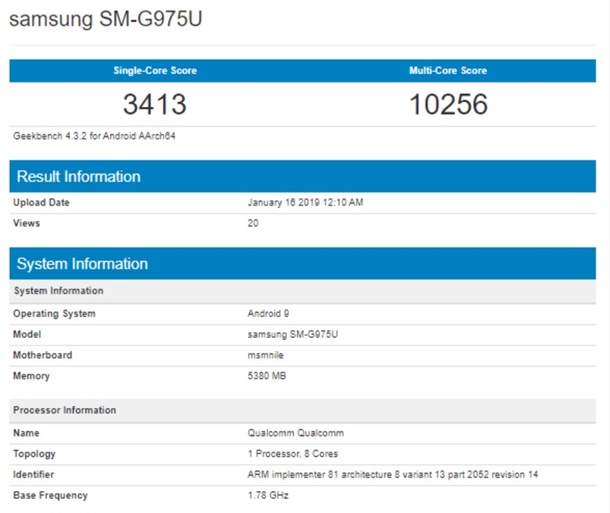The height and width of the screenshot is (513, 610).
Task: Click the Upload Date value January 16 2019
Action: tap(305, 203)
